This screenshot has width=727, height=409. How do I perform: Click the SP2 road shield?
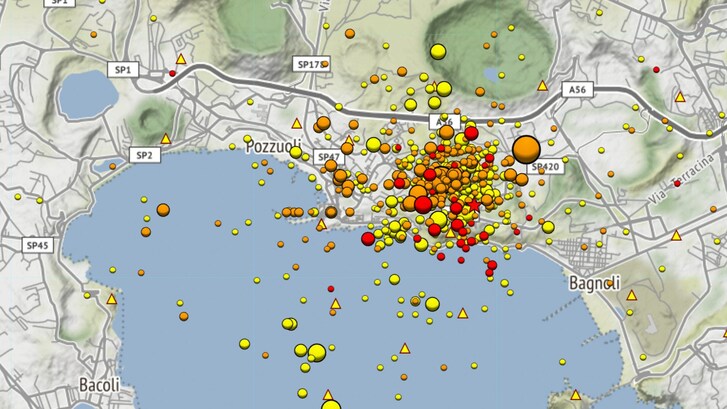[145, 155]
